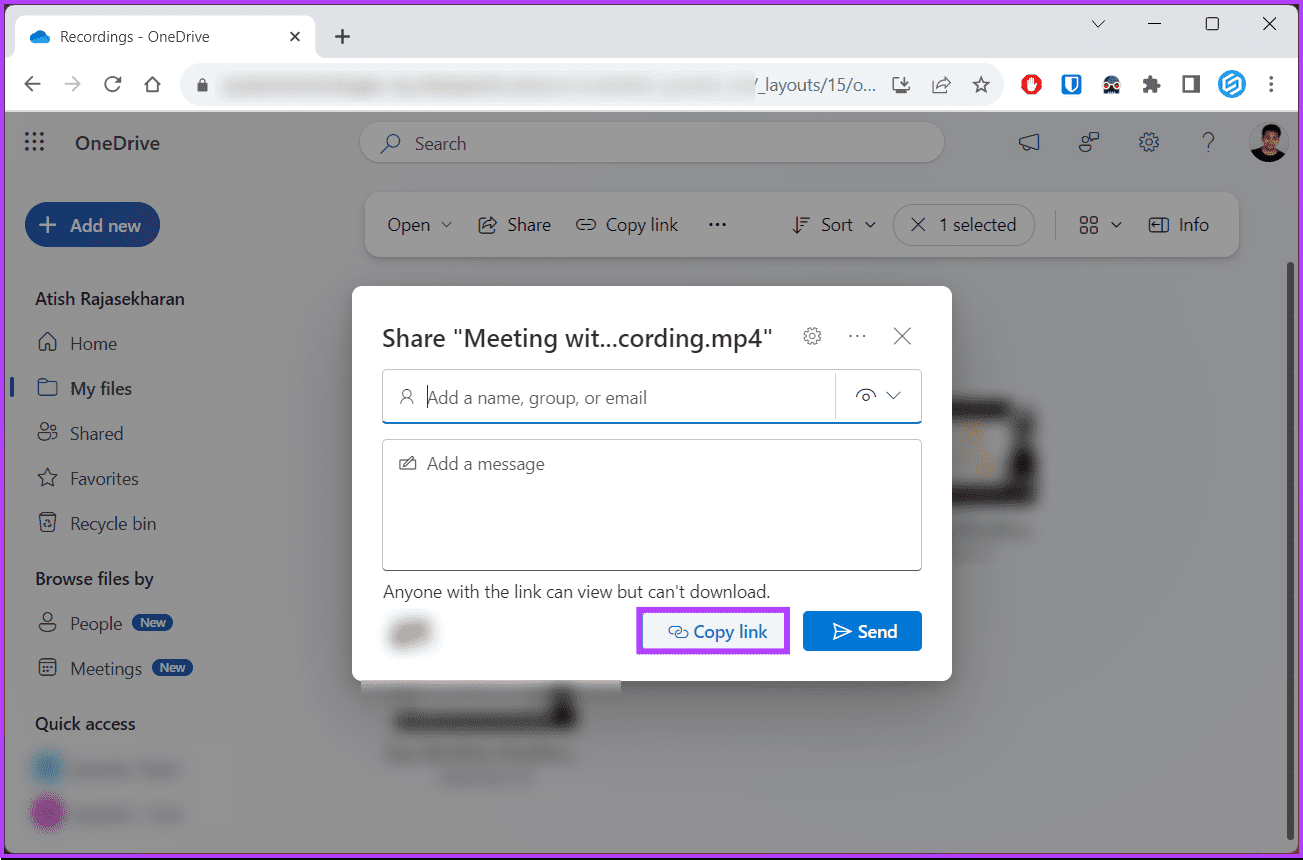Click the help question mark icon
Screen dimensions: 1303x860
point(1208,143)
